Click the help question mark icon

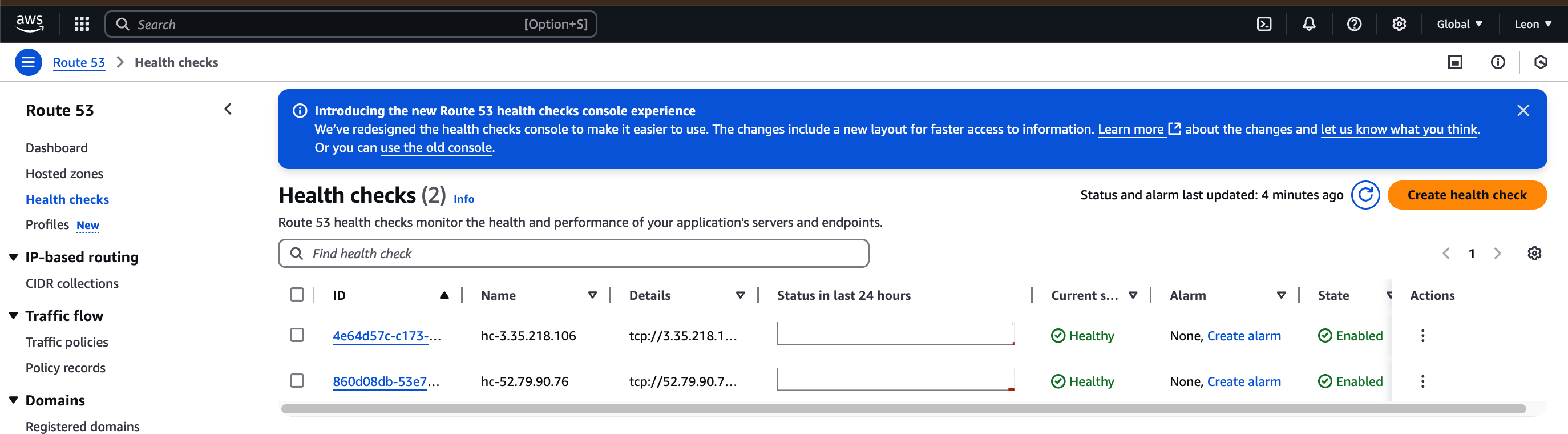click(1353, 24)
